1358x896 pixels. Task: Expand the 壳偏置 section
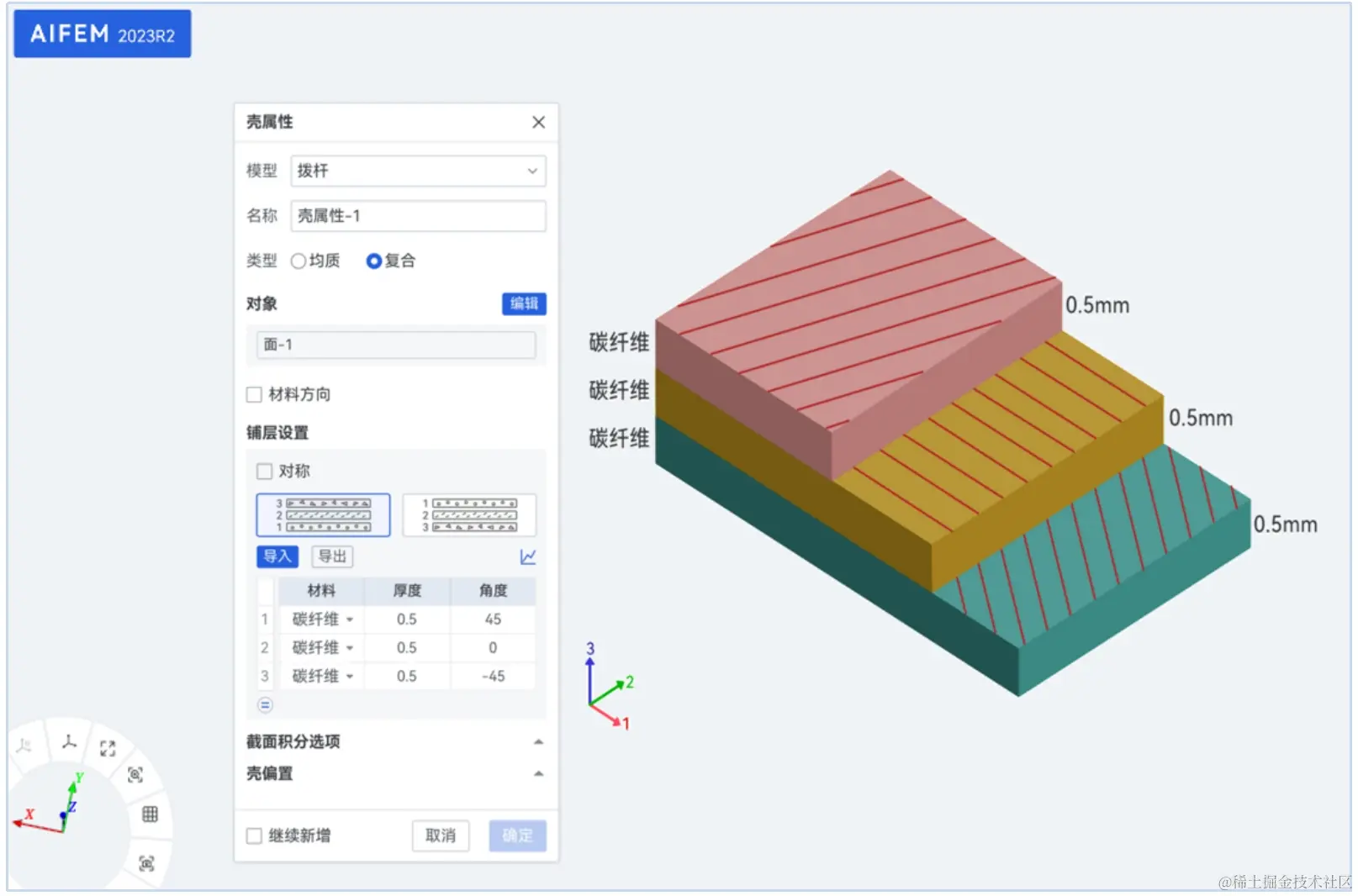[x=538, y=773]
